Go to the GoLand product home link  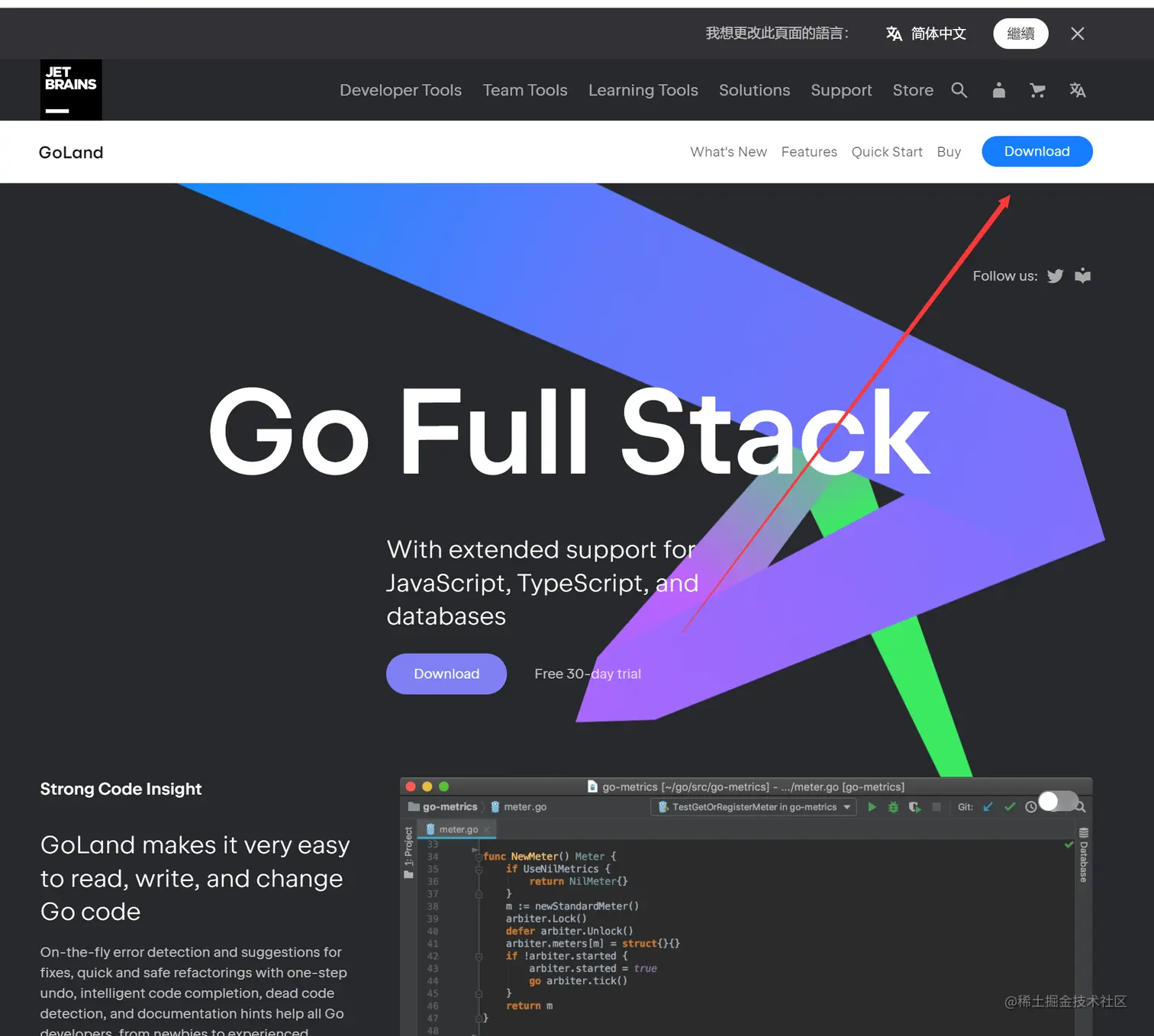click(x=71, y=153)
